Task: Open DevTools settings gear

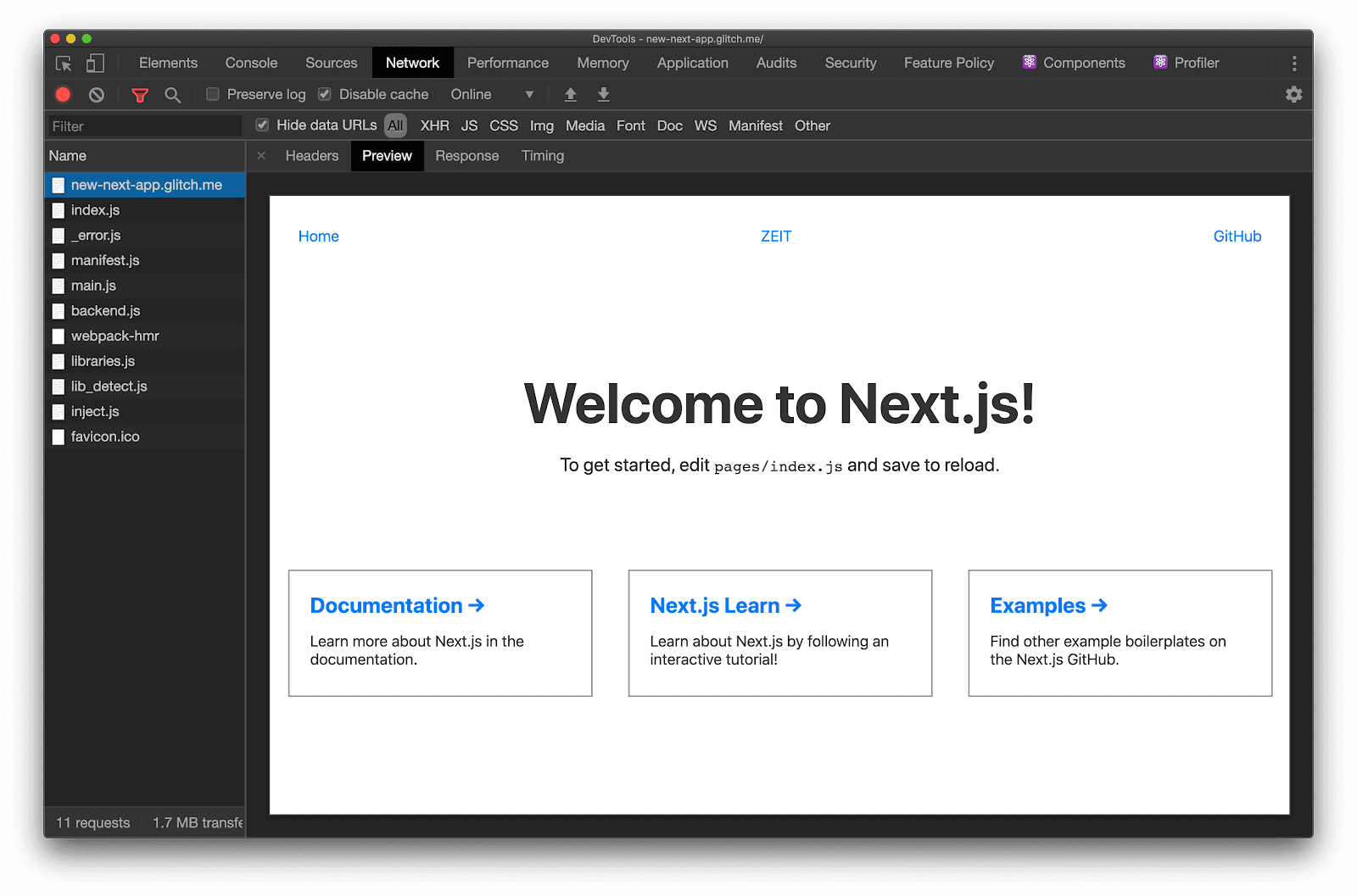Action: point(1293,94)
